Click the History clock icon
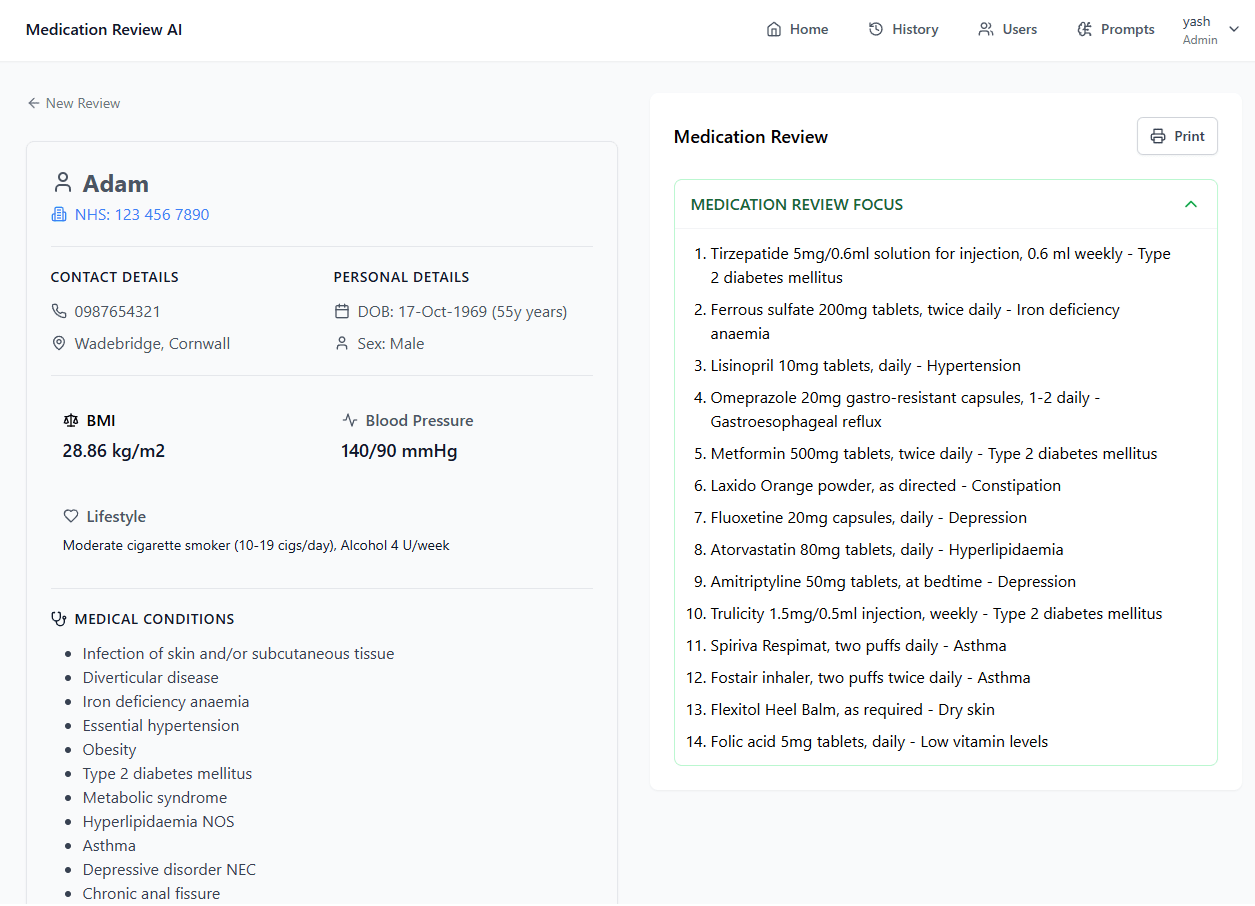 tap(876, 29)
